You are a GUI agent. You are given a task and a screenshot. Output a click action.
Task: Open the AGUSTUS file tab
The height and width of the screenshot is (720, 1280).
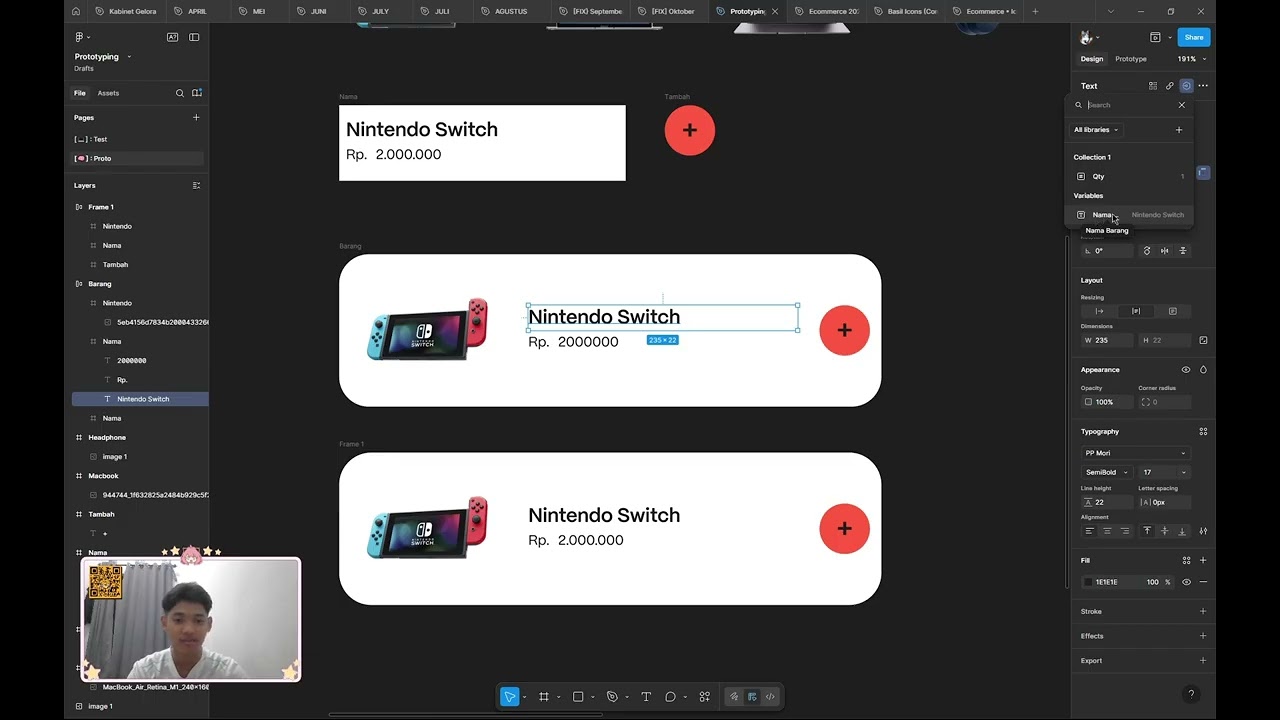[x=511, y=11]
